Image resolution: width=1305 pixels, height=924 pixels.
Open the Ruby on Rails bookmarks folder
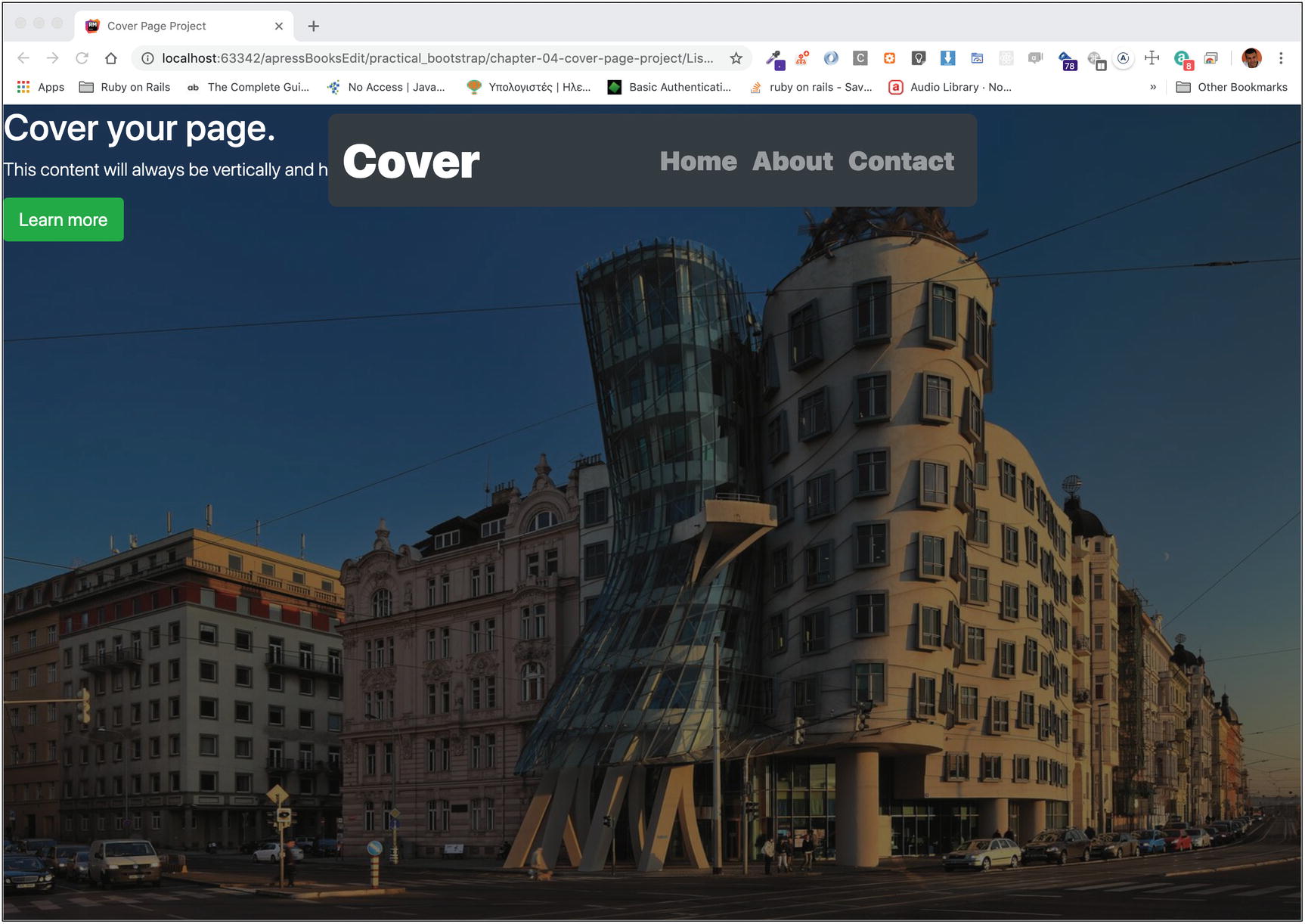[125, 87]
